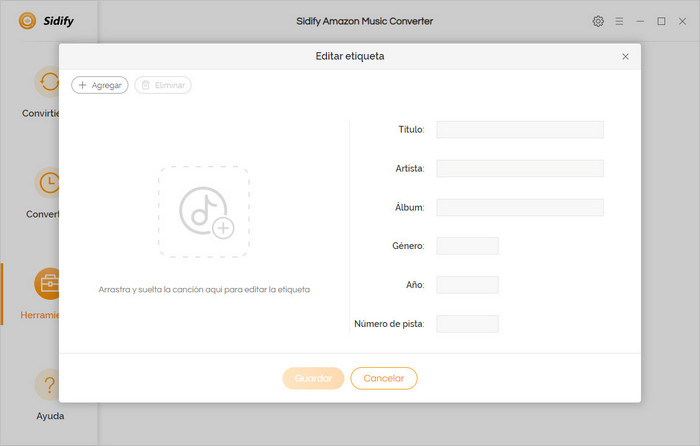Click the Guardar button

click(x=313, y=378)
